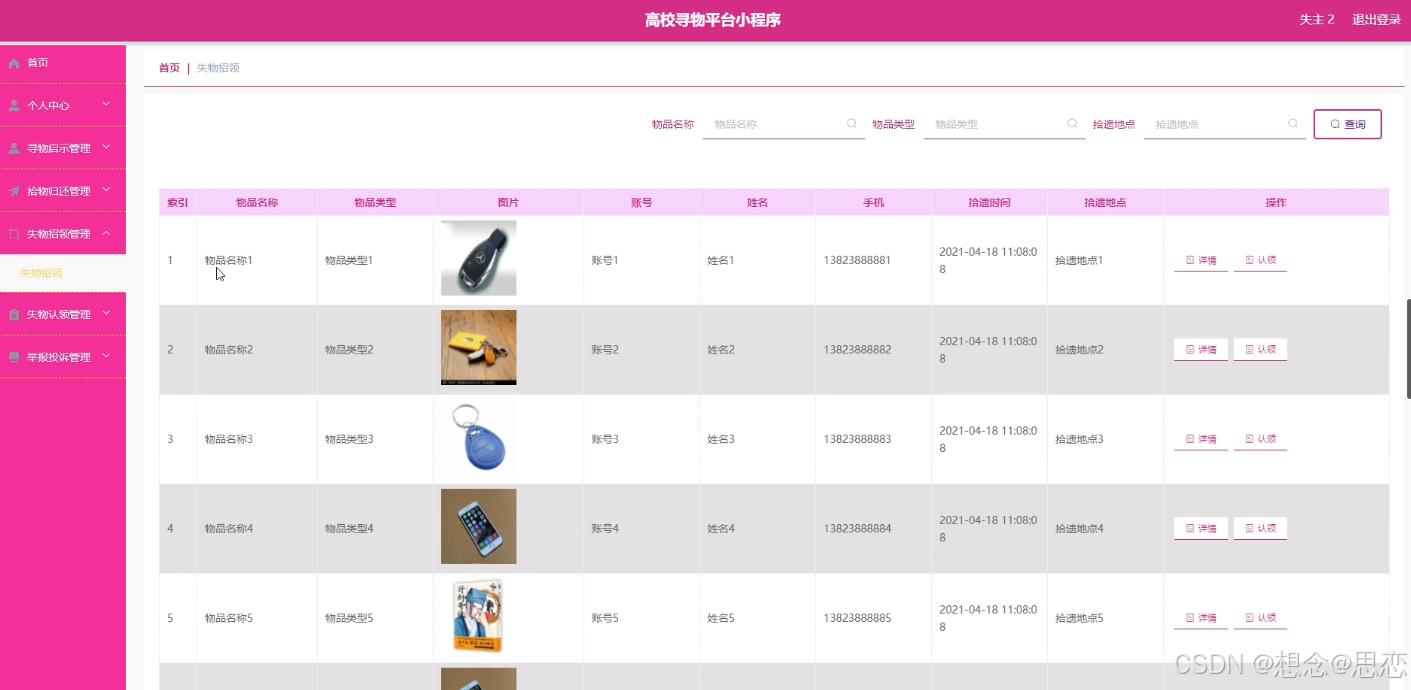Click search icon in 物品类型 field
The height and width of the screenshot is (690, 1411).
tap(1072, 124)
